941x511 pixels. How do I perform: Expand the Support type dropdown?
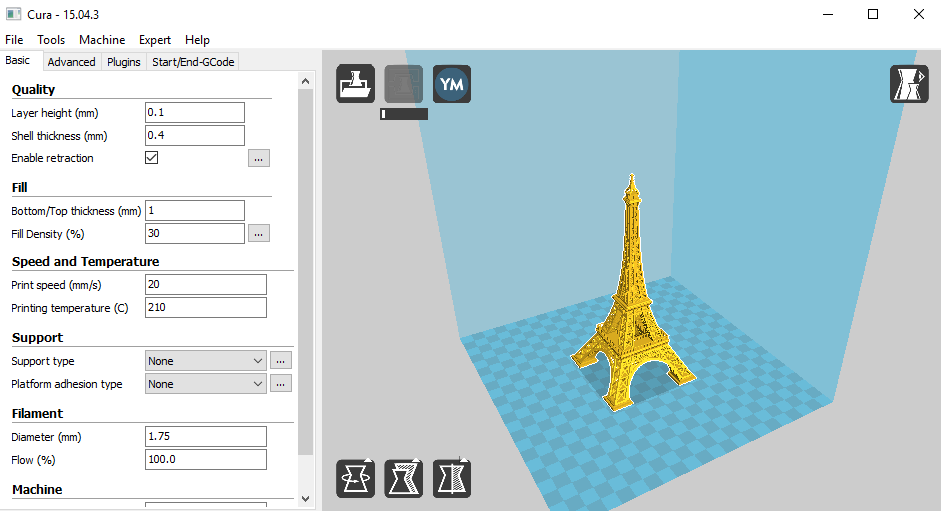click(206, 360)
